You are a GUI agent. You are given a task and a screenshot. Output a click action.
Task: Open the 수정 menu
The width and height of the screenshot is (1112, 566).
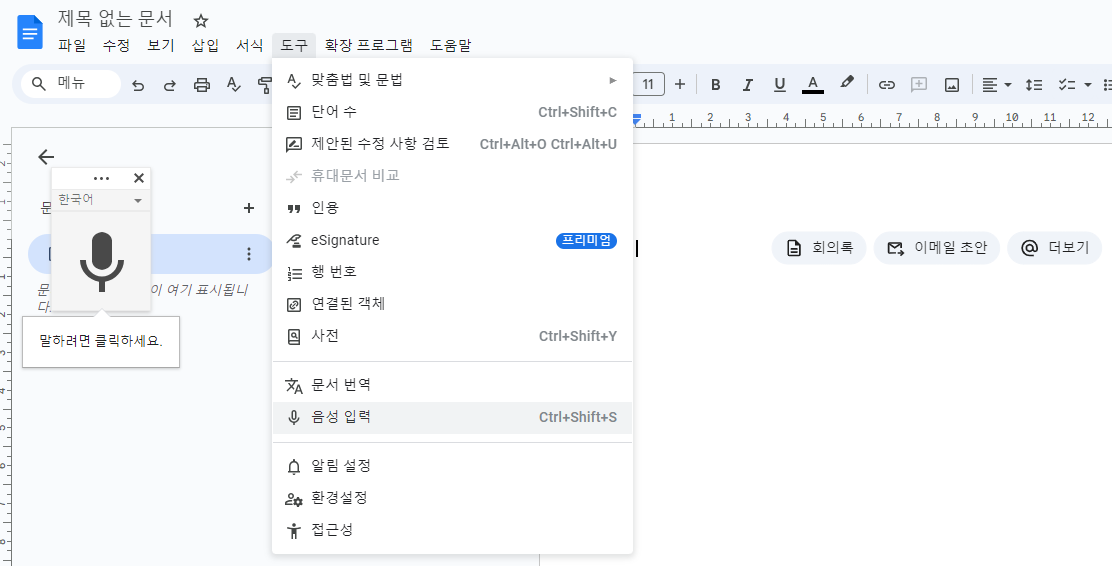point(116,45)
